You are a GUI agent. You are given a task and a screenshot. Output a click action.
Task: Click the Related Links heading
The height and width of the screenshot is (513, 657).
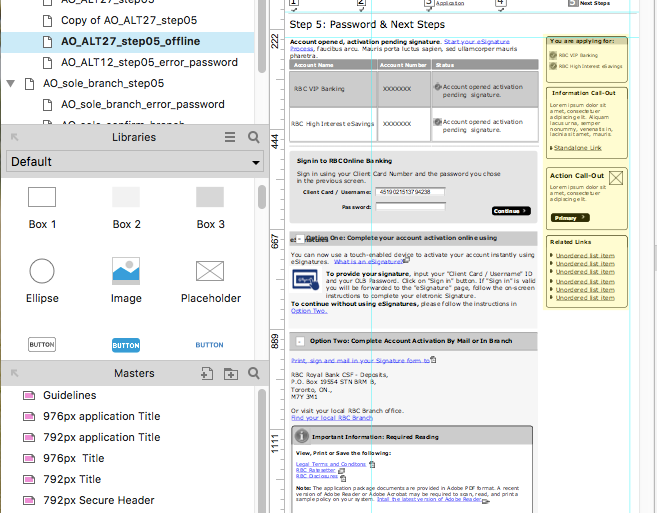[x=571, y=242]
